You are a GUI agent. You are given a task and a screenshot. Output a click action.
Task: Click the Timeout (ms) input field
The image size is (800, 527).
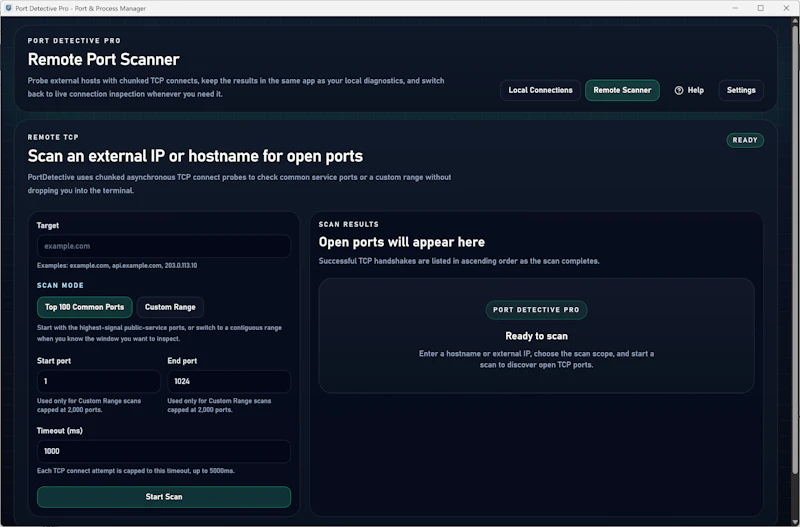coord(164,451)
